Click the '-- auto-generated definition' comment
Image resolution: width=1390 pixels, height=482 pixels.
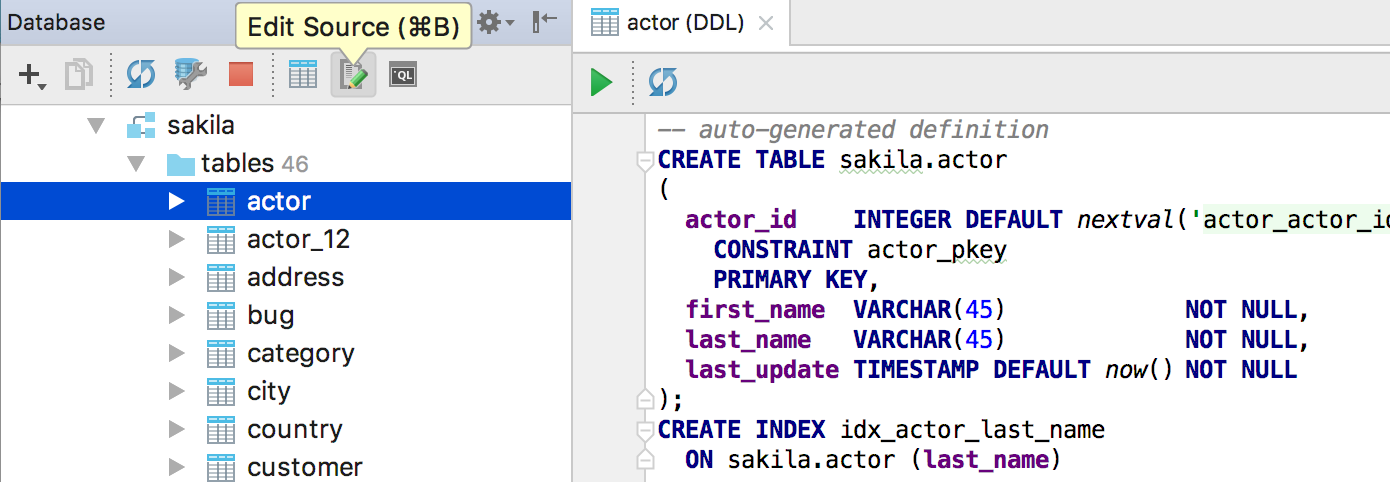[x=853, y=130]
